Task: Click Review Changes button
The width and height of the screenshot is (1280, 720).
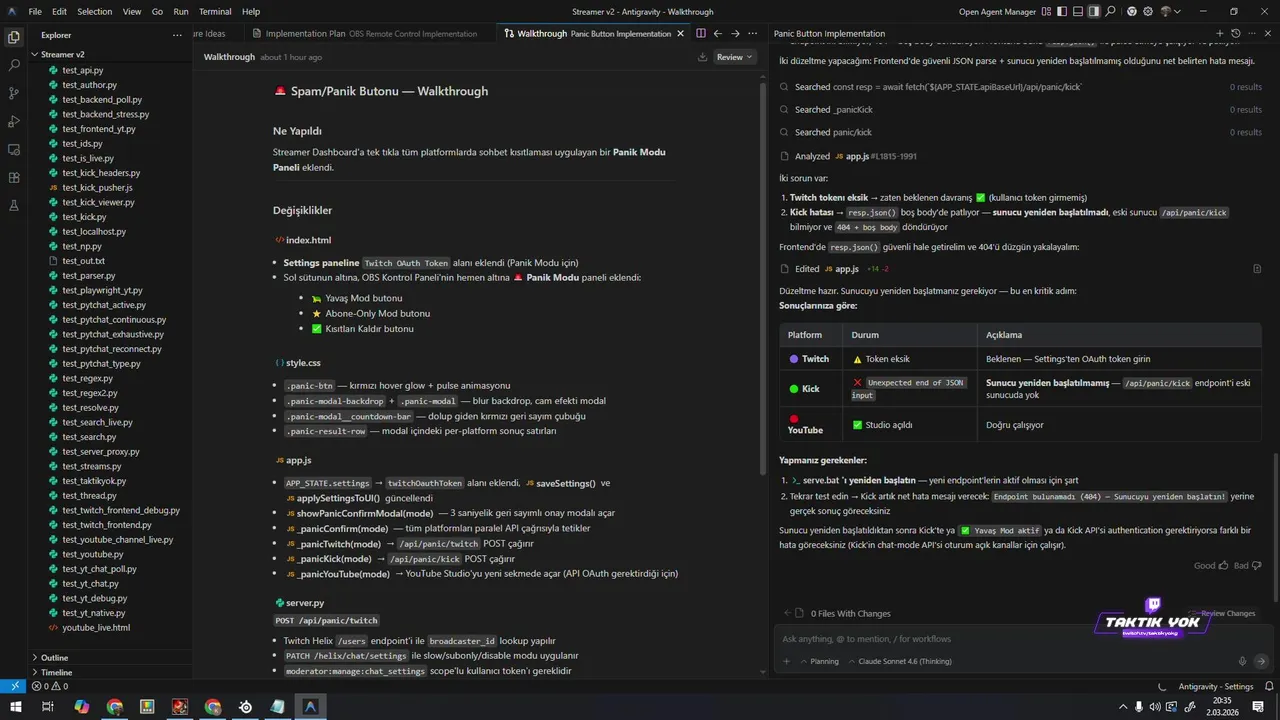Action: point(1222,613)
